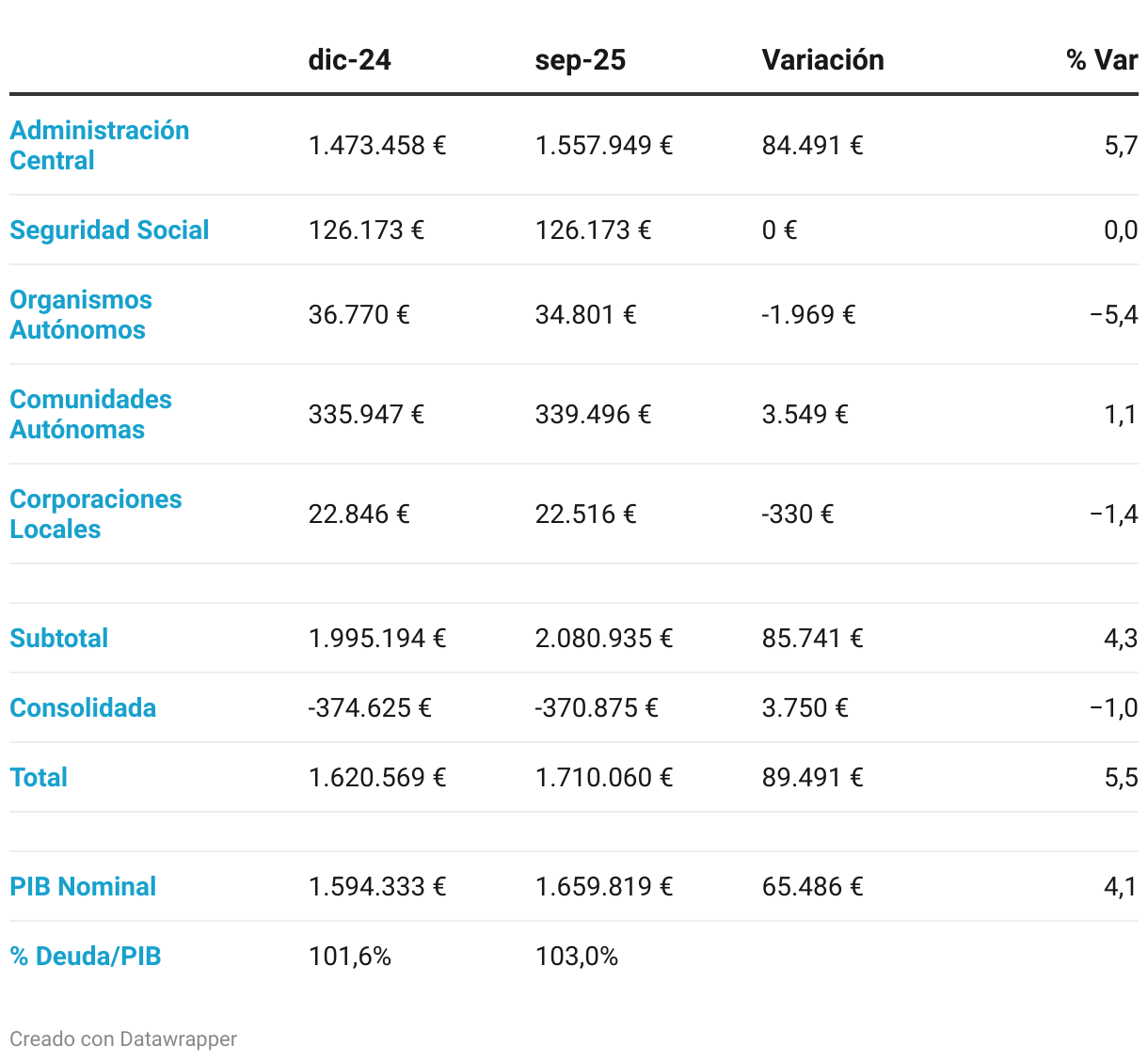Select the Organismos Autónomos row label
The image size is (1148, 1061).
coord(81,314)
